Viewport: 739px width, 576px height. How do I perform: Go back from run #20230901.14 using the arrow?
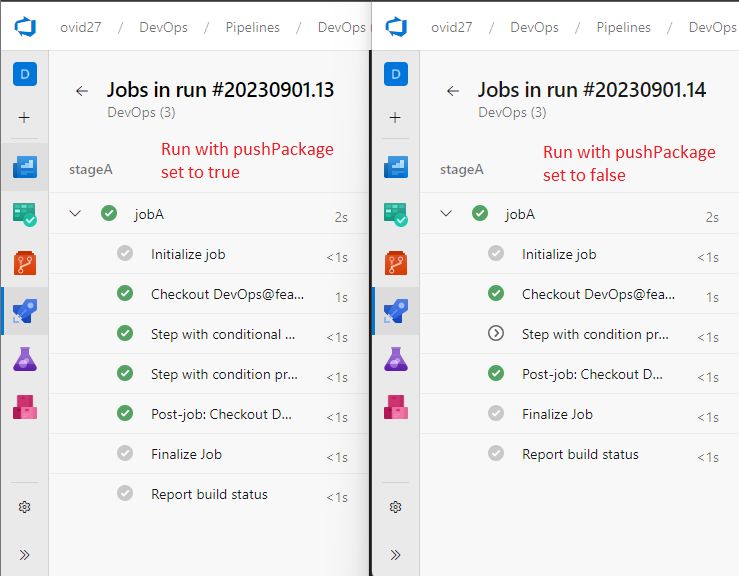point(453,91)
